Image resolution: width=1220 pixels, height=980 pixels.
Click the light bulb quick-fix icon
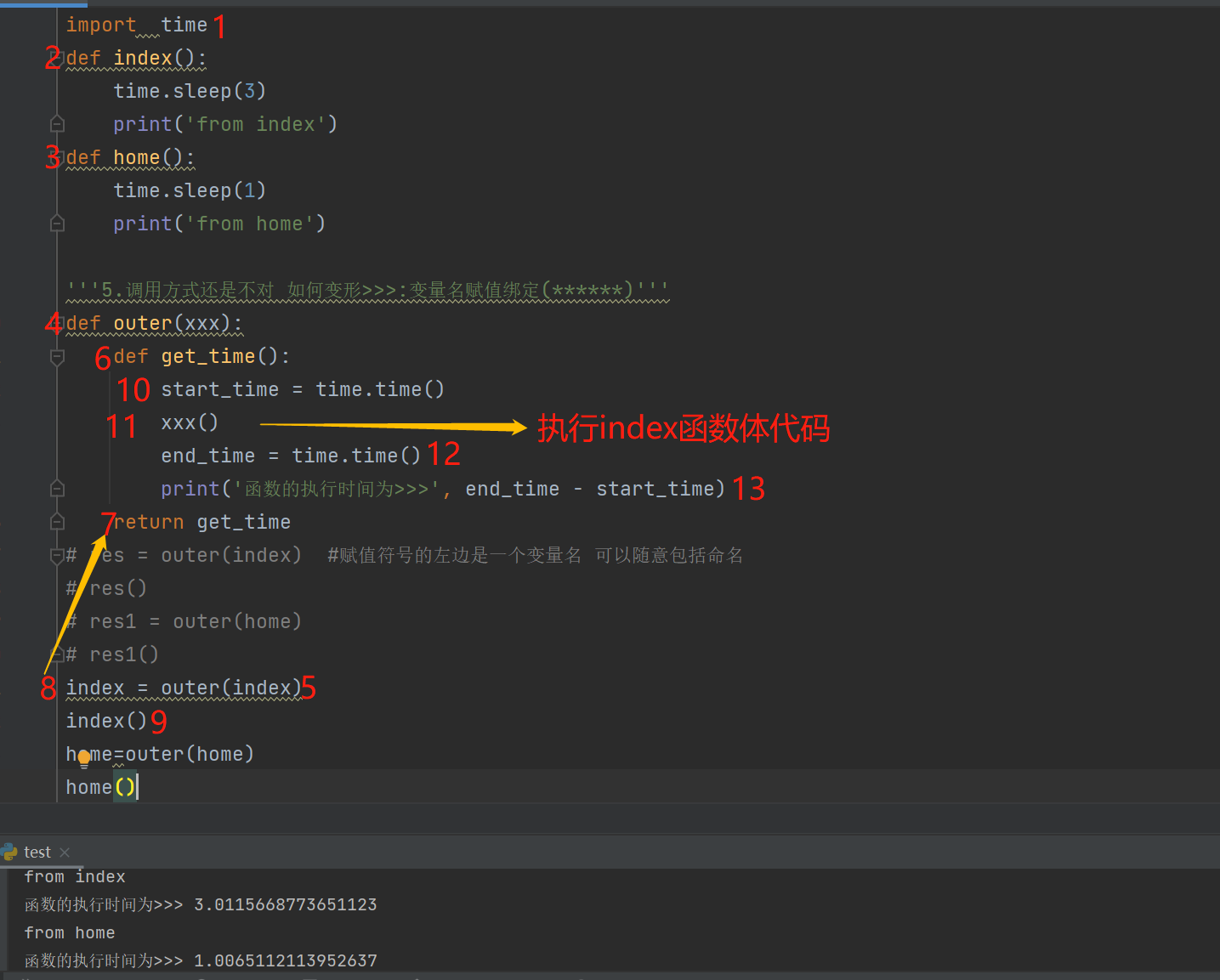click(x=84, y=758)
